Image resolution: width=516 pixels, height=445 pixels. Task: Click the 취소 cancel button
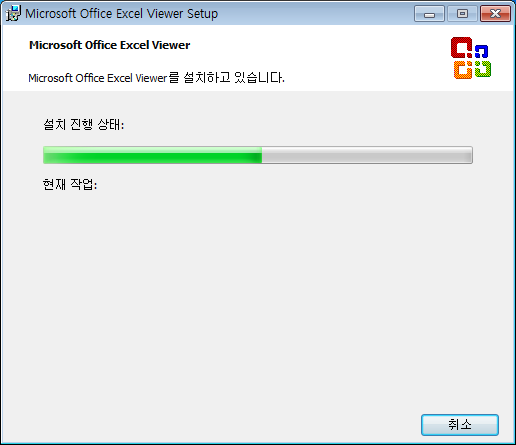click(460, 425)
